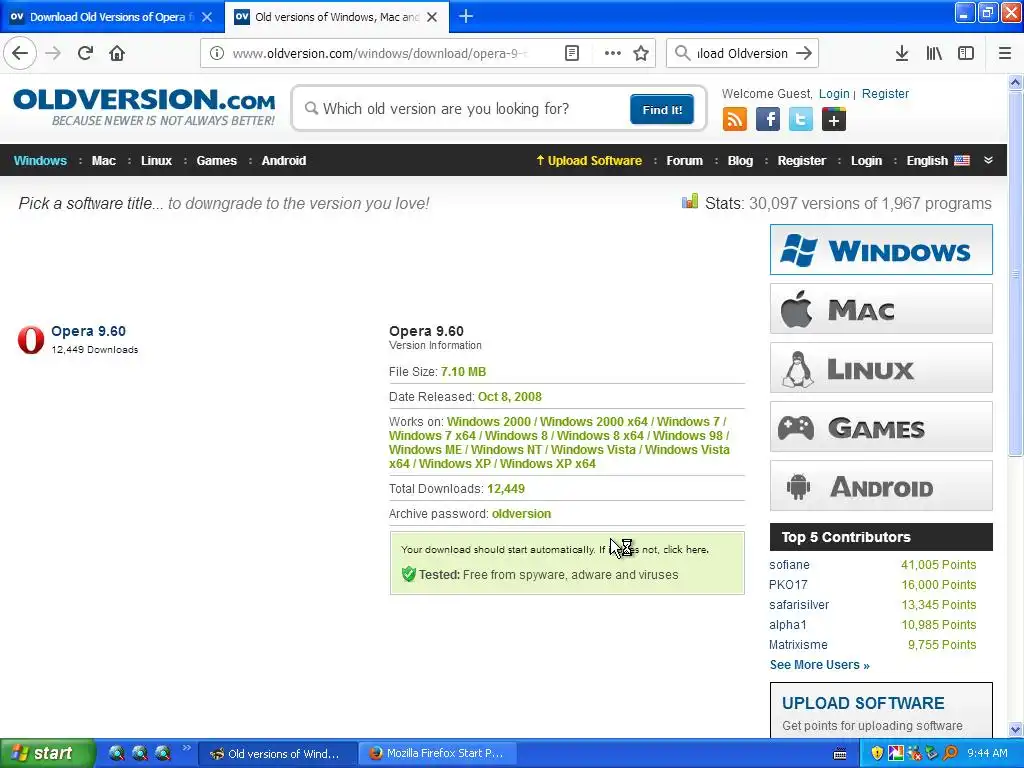1024x768 pixels.
Task: Click the Windows platform banner button
Action: [881, 249]
